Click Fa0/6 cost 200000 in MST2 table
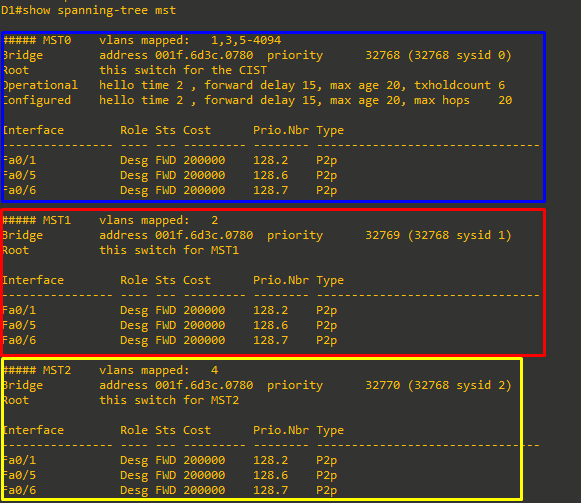This screenshot has height=503, width=581. pos(204,490)
